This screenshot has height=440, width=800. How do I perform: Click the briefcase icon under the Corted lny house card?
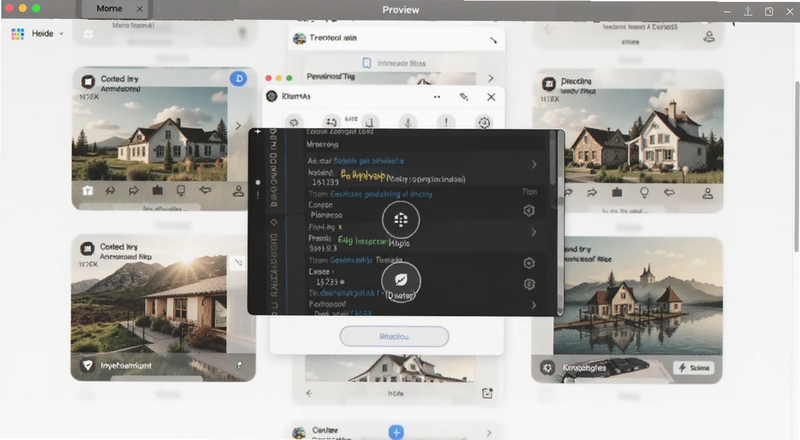pyautogui.click(x=158, y=190)
